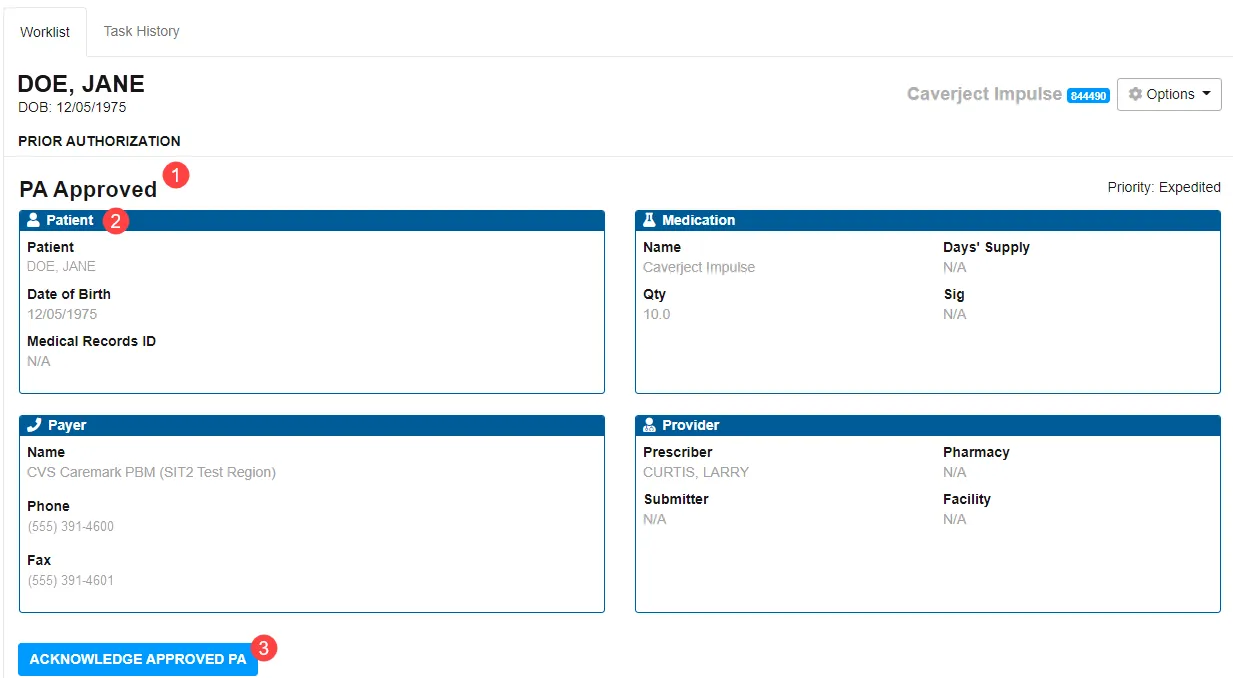Click the phone icon in Payer header
The image size is (1233, 678).
tap(34, 425)
